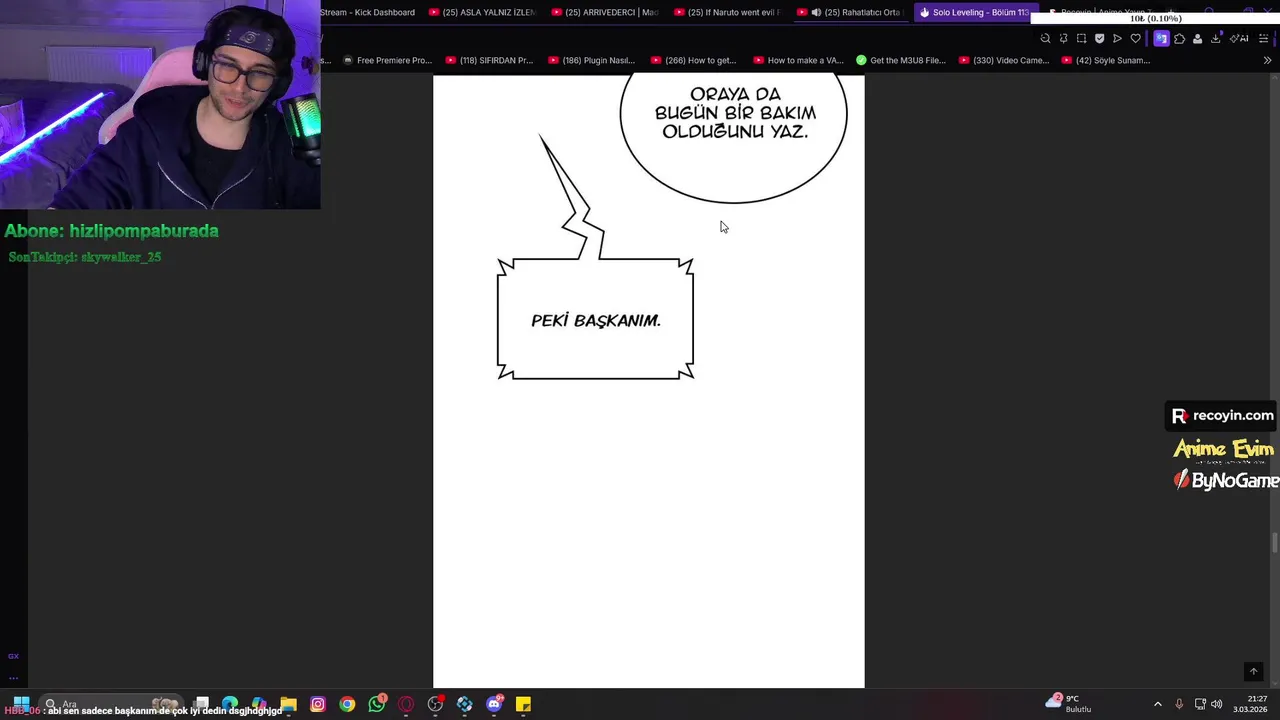1280x720 pixels.
Task: Click the page vertical scrollbar thumb
Action: 1274,543
